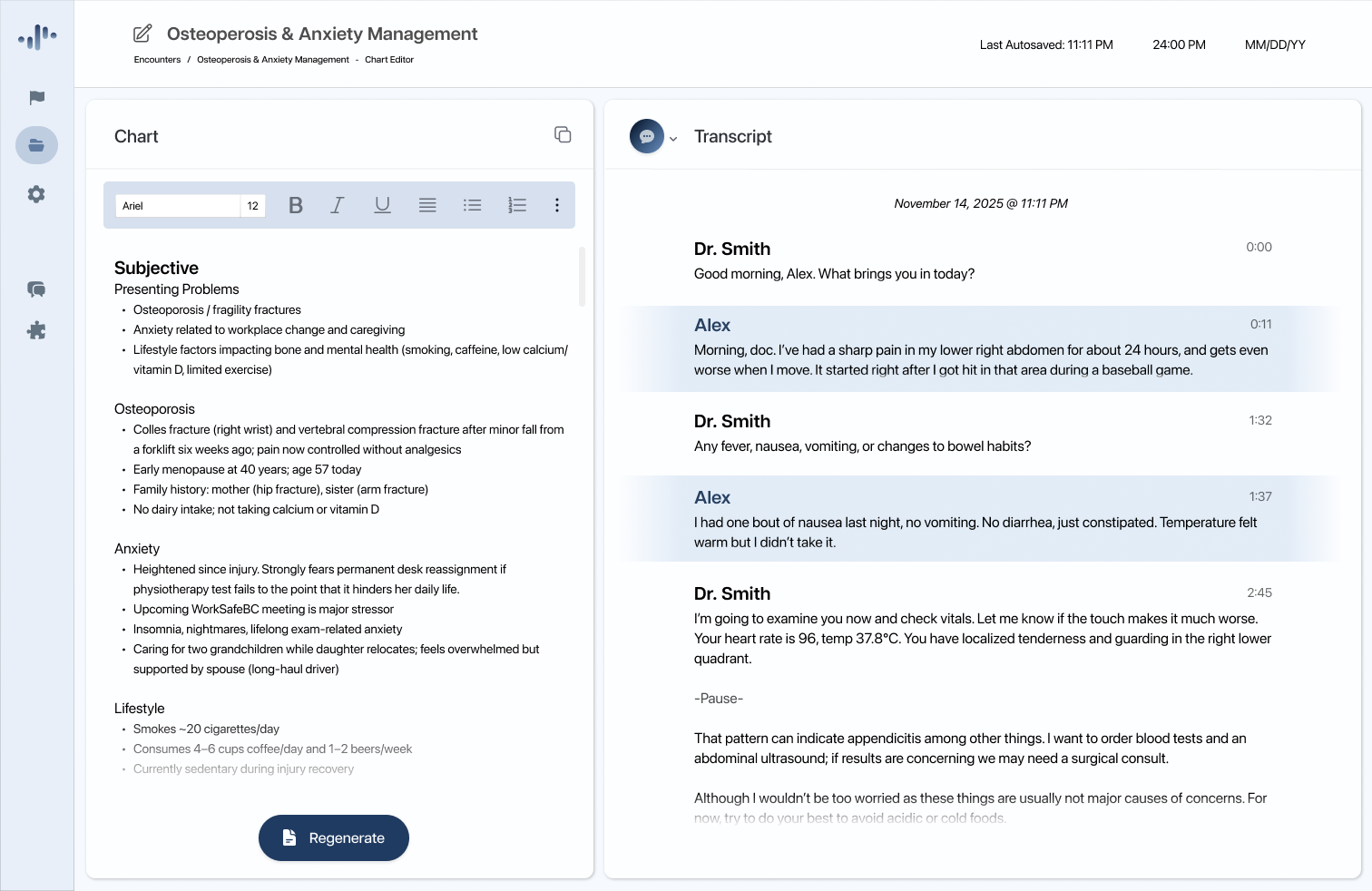
Task: Click 'Any fever, nausea, vomiting' question
Action: [x=862, y=446]
